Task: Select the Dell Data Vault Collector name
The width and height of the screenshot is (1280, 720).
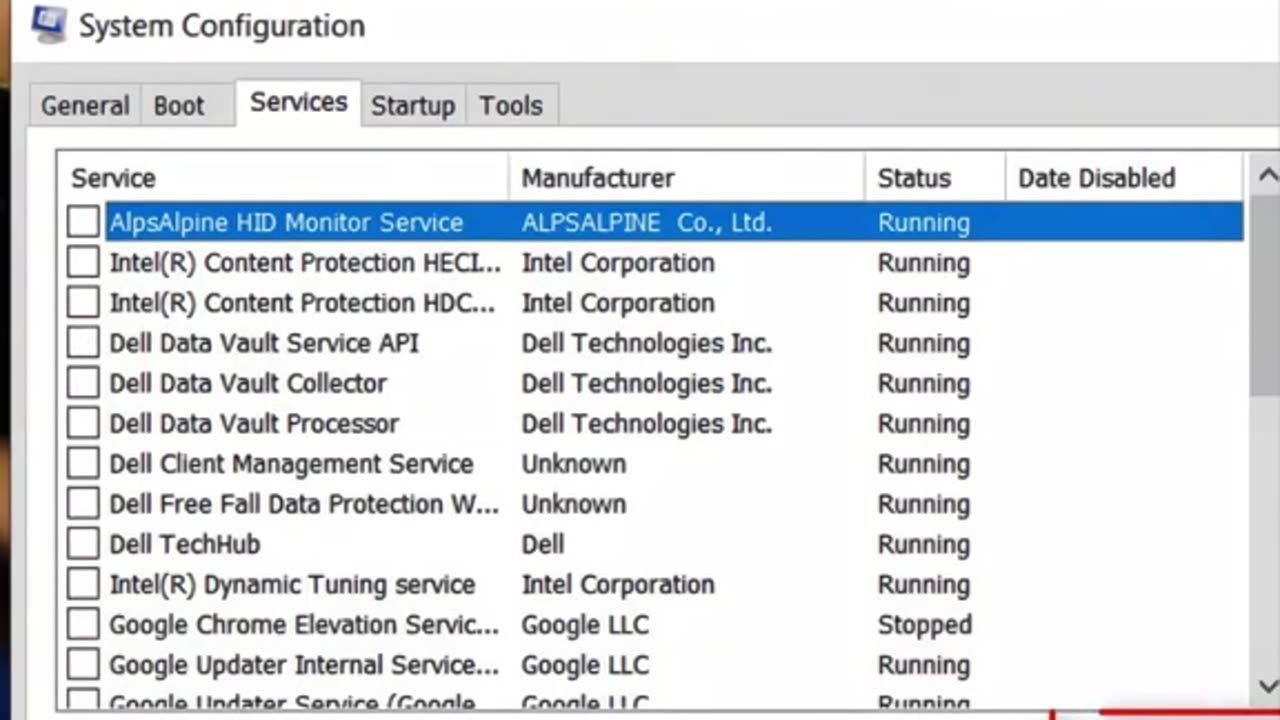Action: pos(248,383)
